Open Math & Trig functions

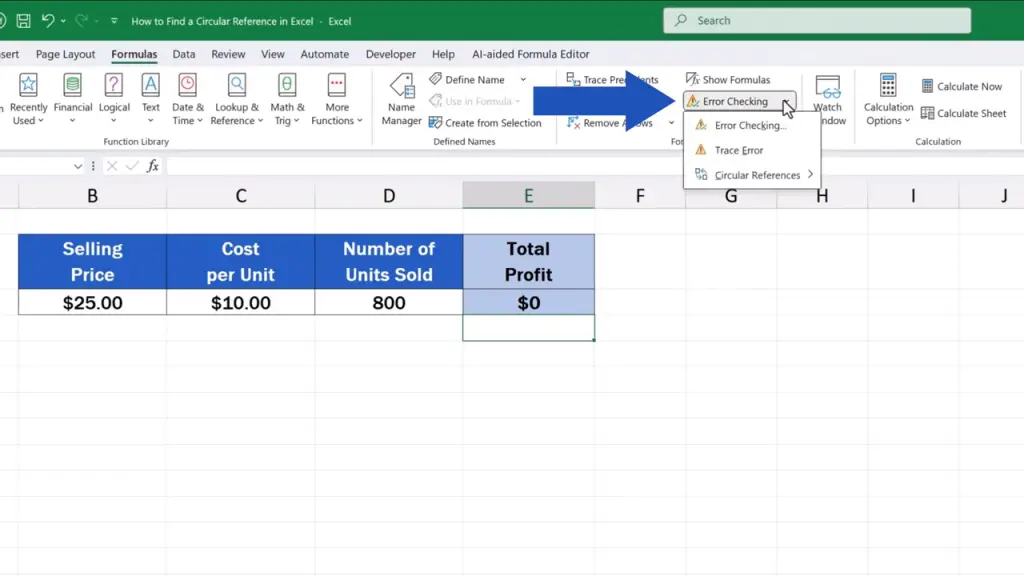pos(287,98)
